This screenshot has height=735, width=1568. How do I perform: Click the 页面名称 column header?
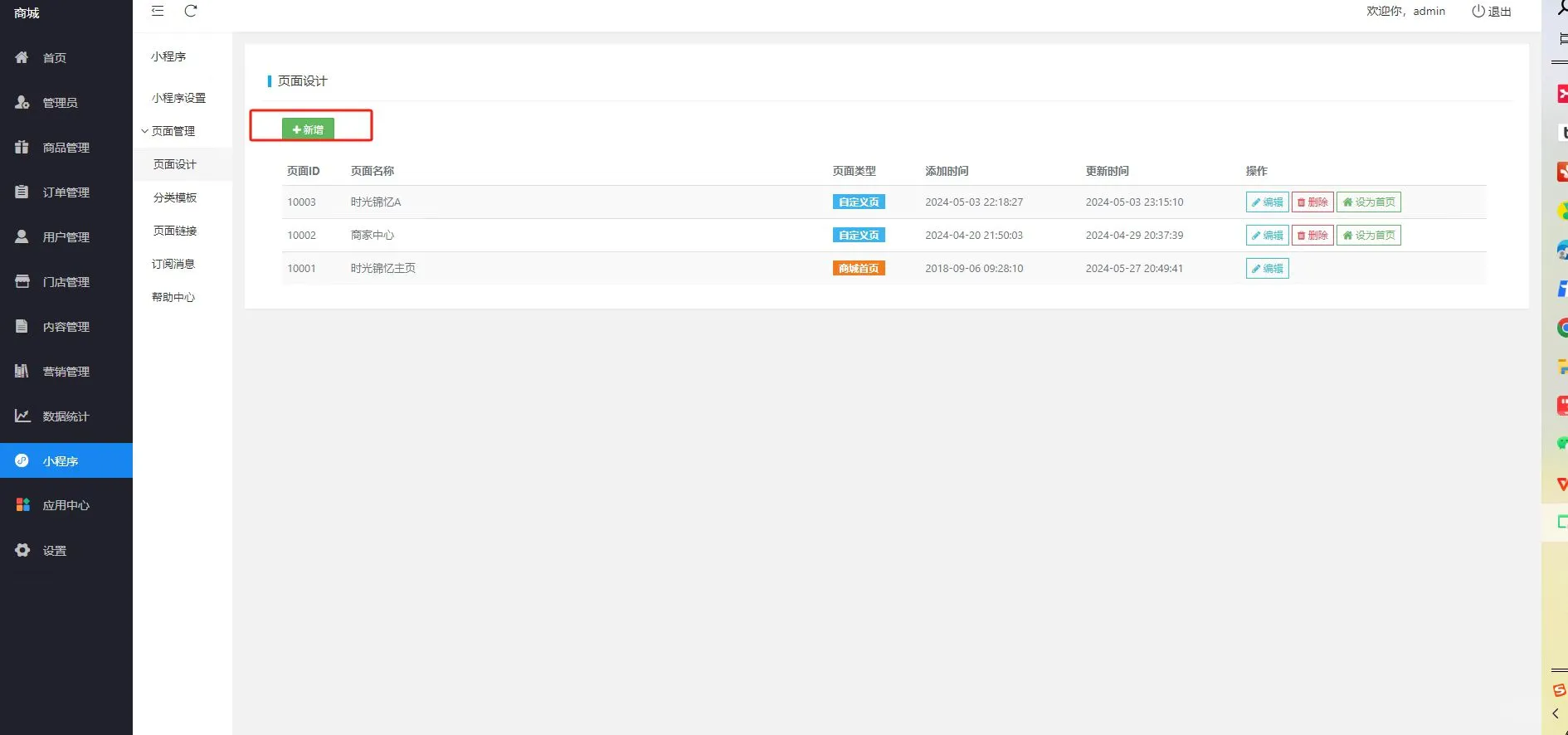373,171
